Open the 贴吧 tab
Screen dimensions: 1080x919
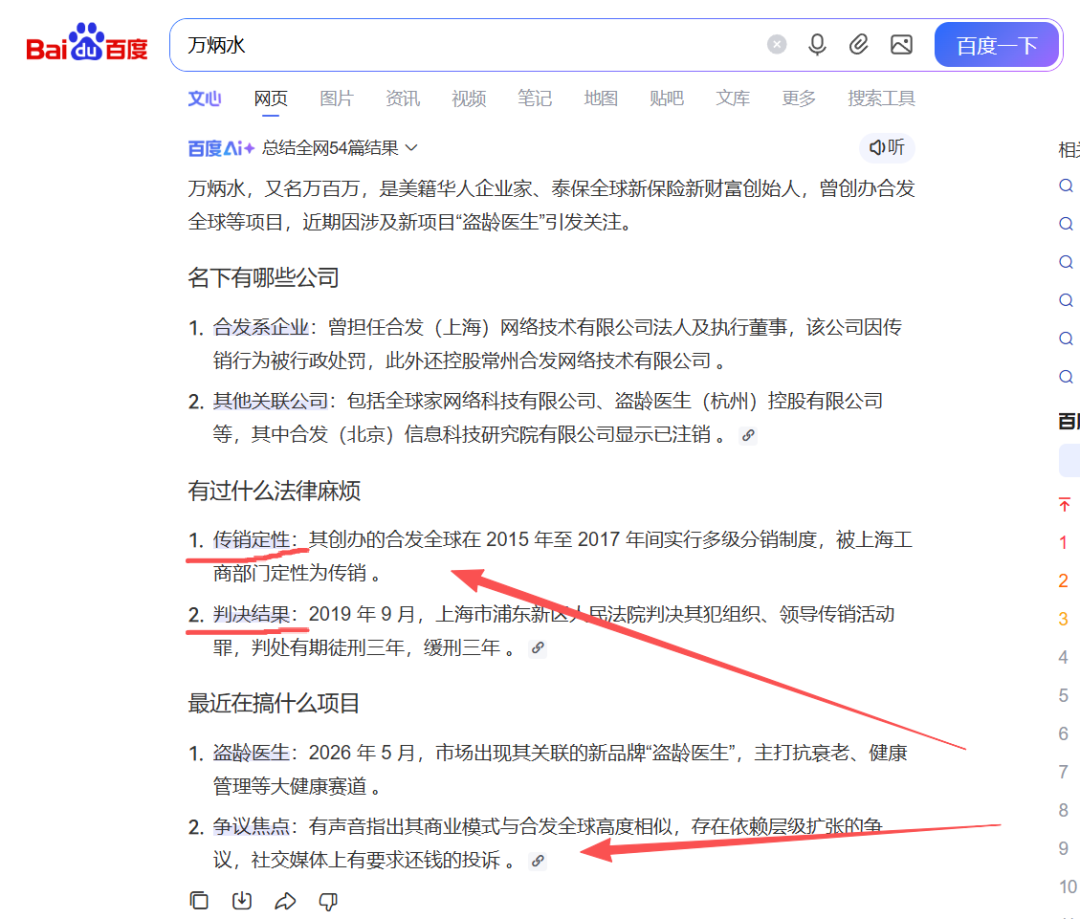pos(667,99)
